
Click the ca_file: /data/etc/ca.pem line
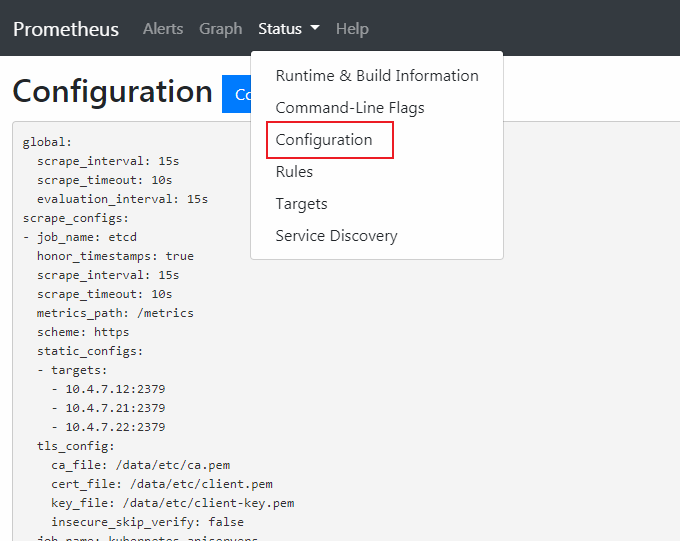coord(141,466)
